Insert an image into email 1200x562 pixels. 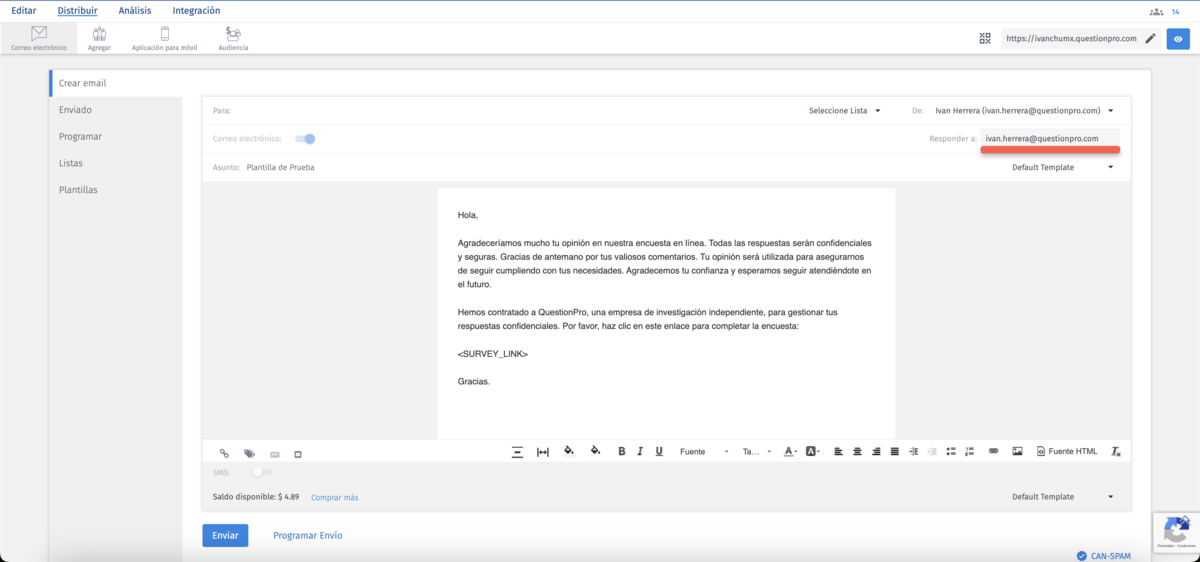coord(1017,452)
